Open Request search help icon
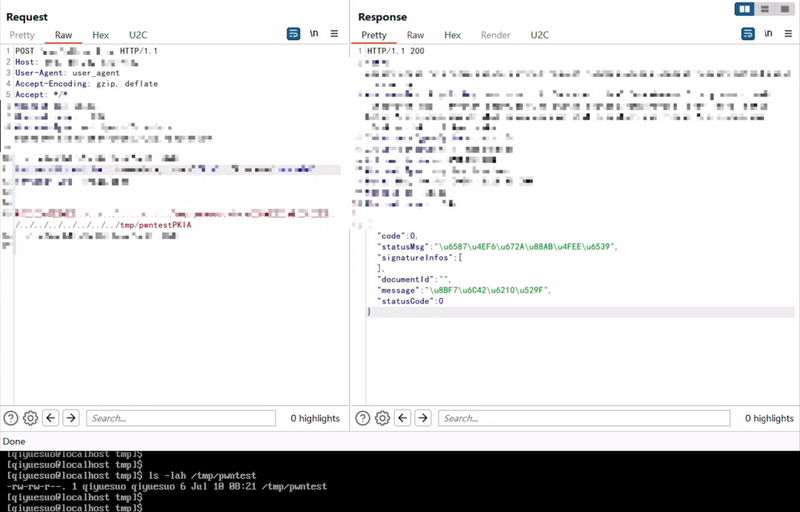This screenshot has height=512, width=800. (11, 418)
